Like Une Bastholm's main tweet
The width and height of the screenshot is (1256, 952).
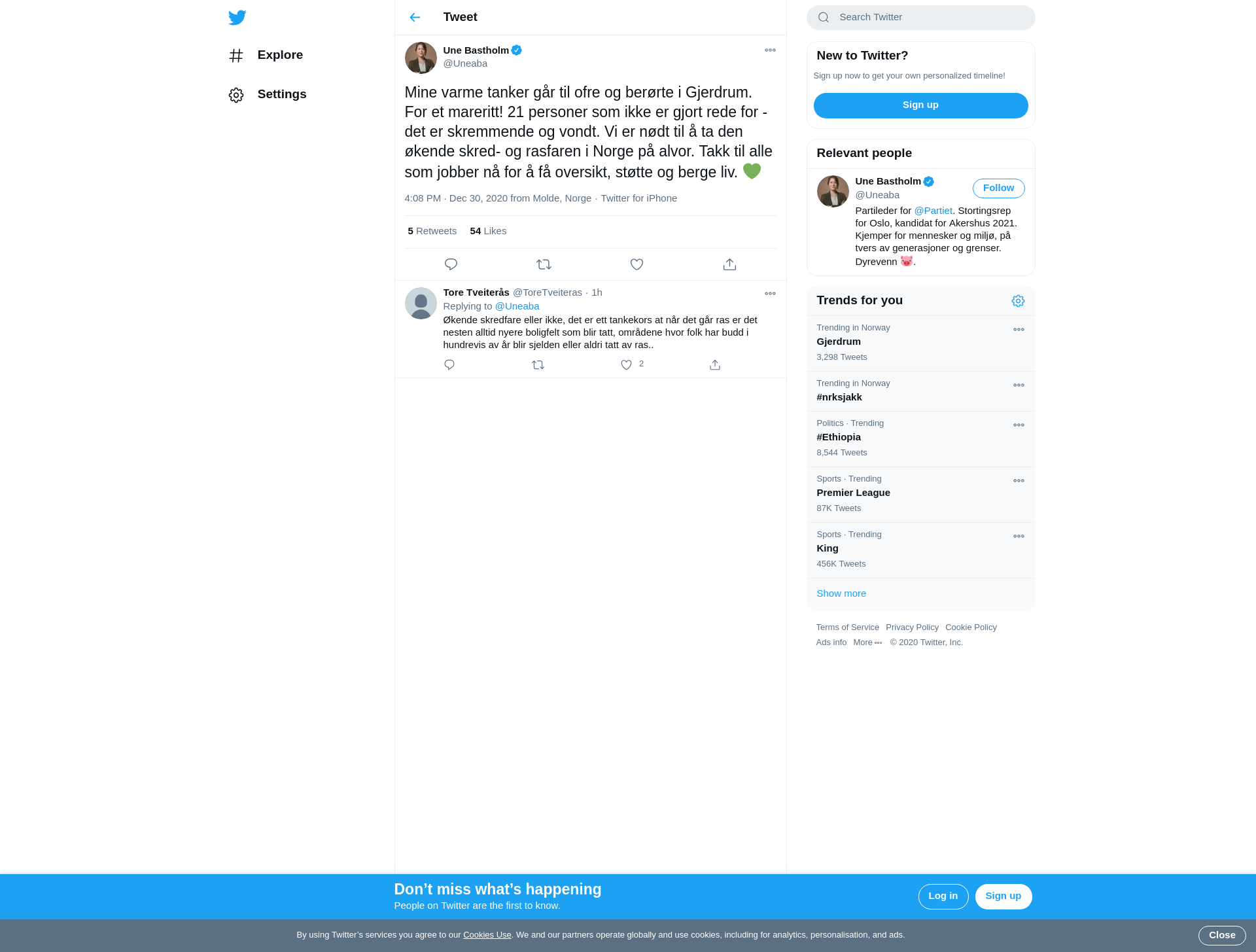pos(637,264)
